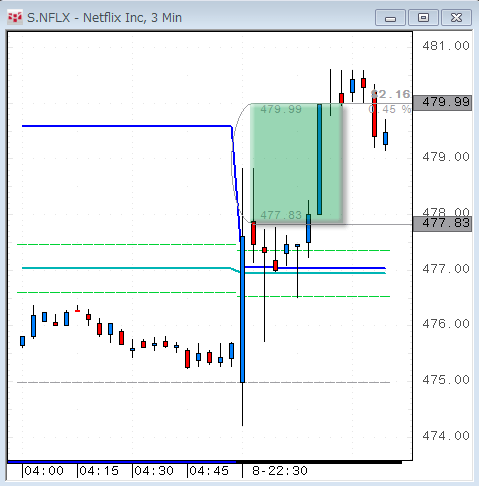Click the 477.00 price axis label
Screen dimensions: 479x486
tap(446, 268)
